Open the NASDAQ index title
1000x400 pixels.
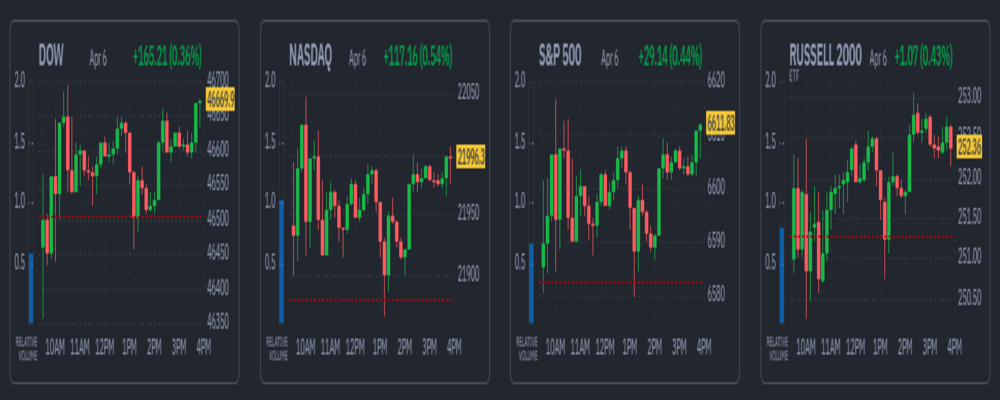tap(310, 57)
